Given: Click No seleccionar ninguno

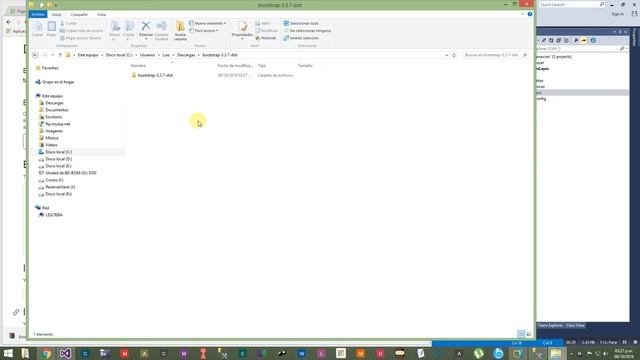Looking at the screenshot, I should point(307,31).
